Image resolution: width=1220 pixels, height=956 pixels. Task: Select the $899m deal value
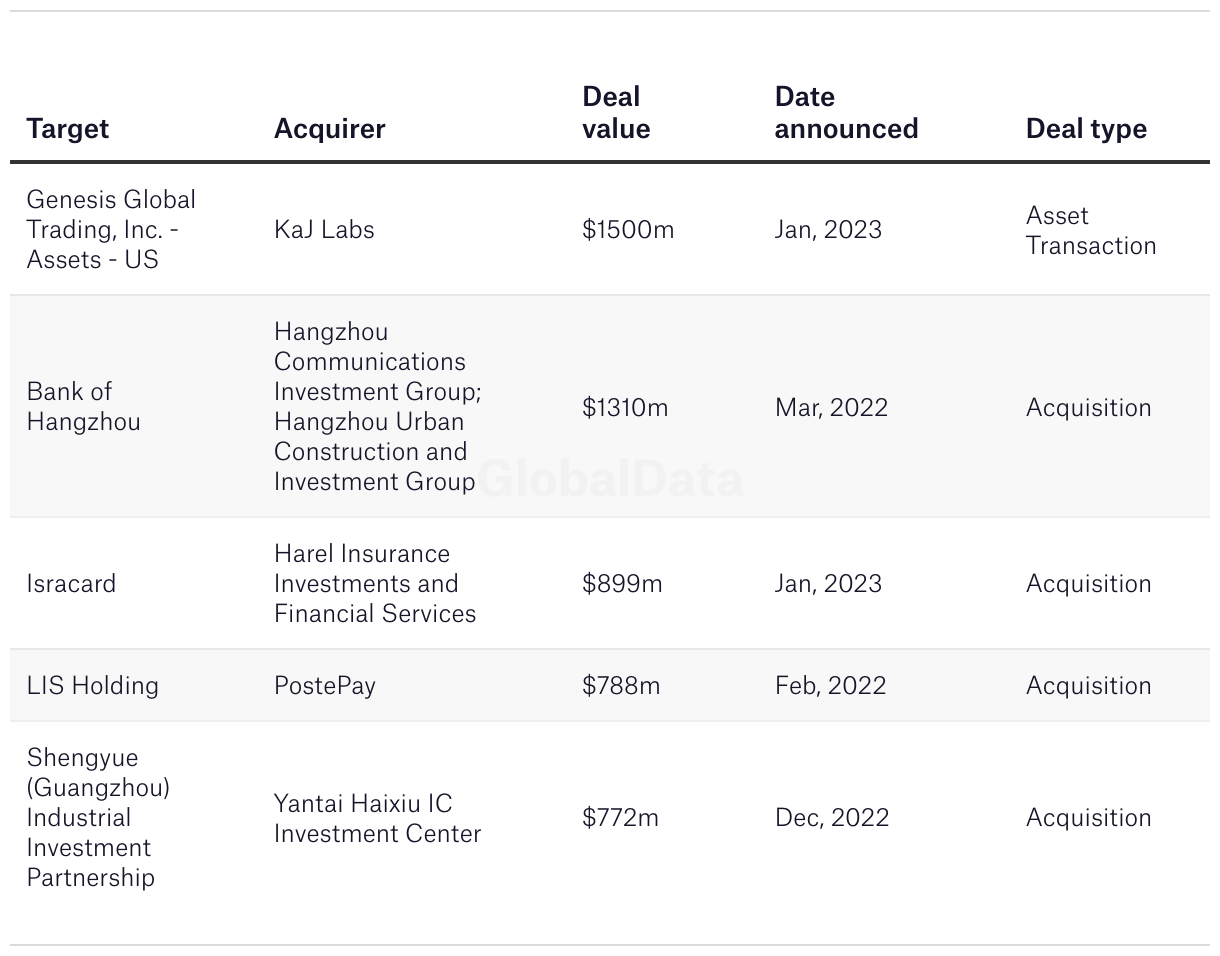pyautogui.click(x=622, y=583)
